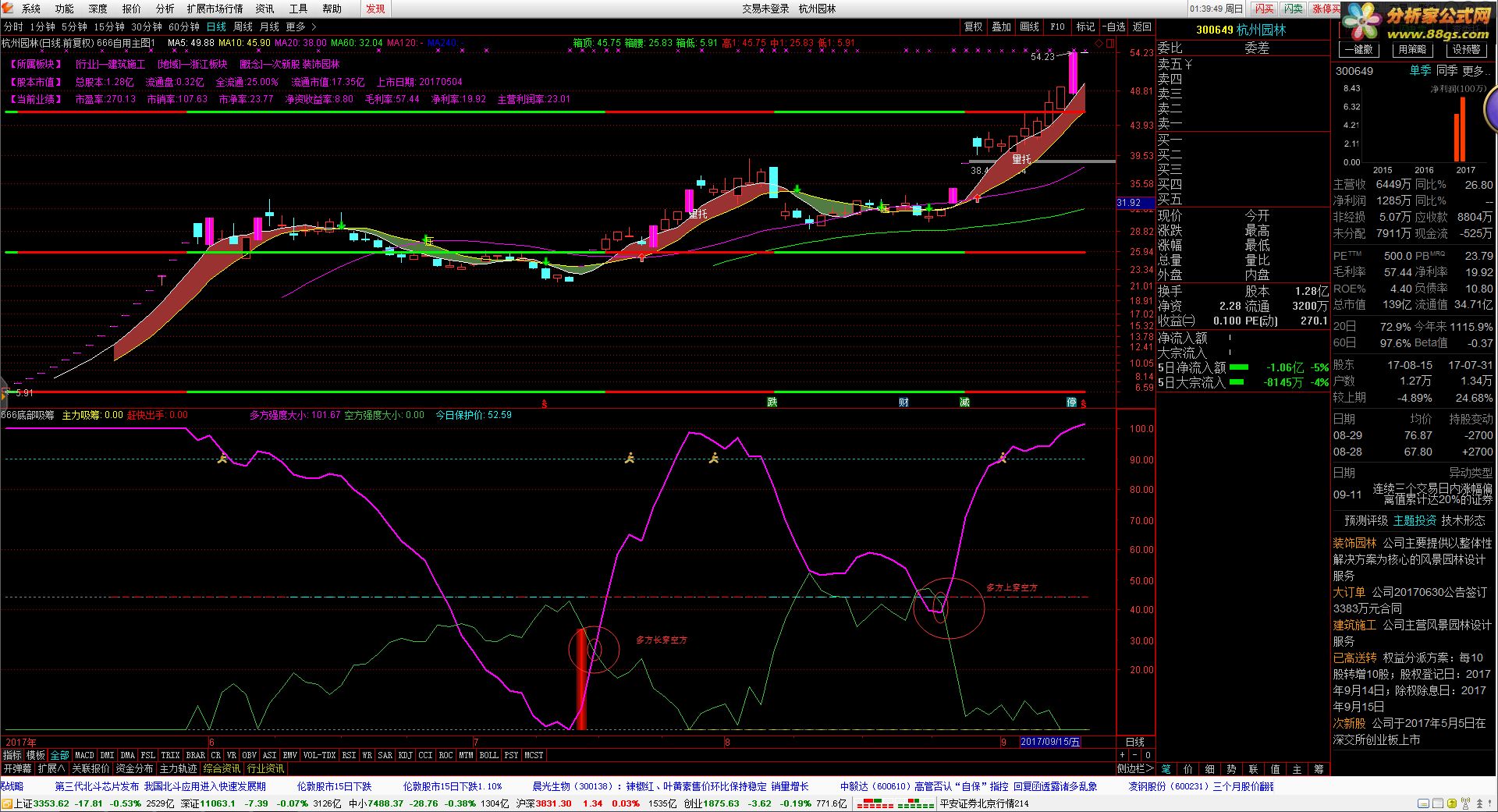1498x812 pixels.
Task: Switch chart to 分时 period
Action: [x=13, y=27]
